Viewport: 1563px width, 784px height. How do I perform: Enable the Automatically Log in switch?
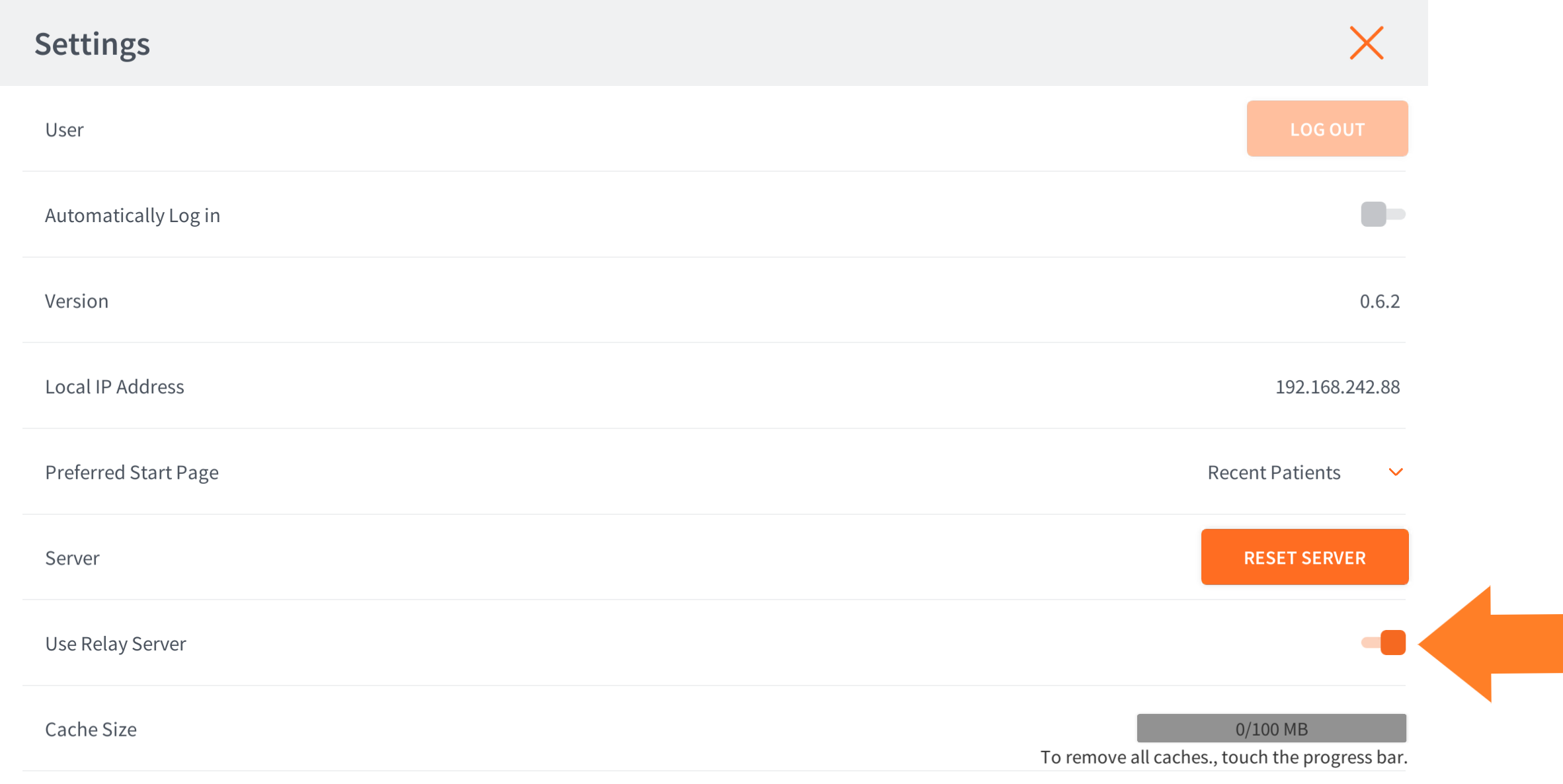click(x=1383, y=214)
